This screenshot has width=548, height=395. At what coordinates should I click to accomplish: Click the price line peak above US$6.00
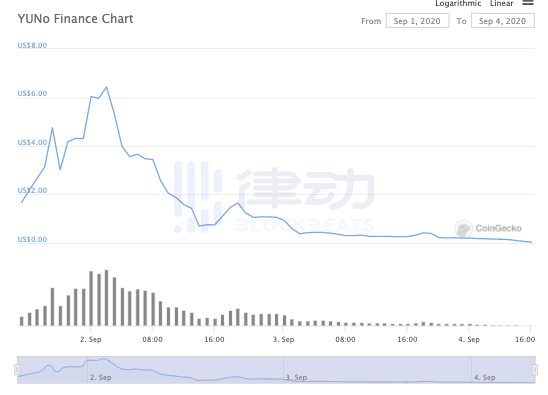pos(106,87)
